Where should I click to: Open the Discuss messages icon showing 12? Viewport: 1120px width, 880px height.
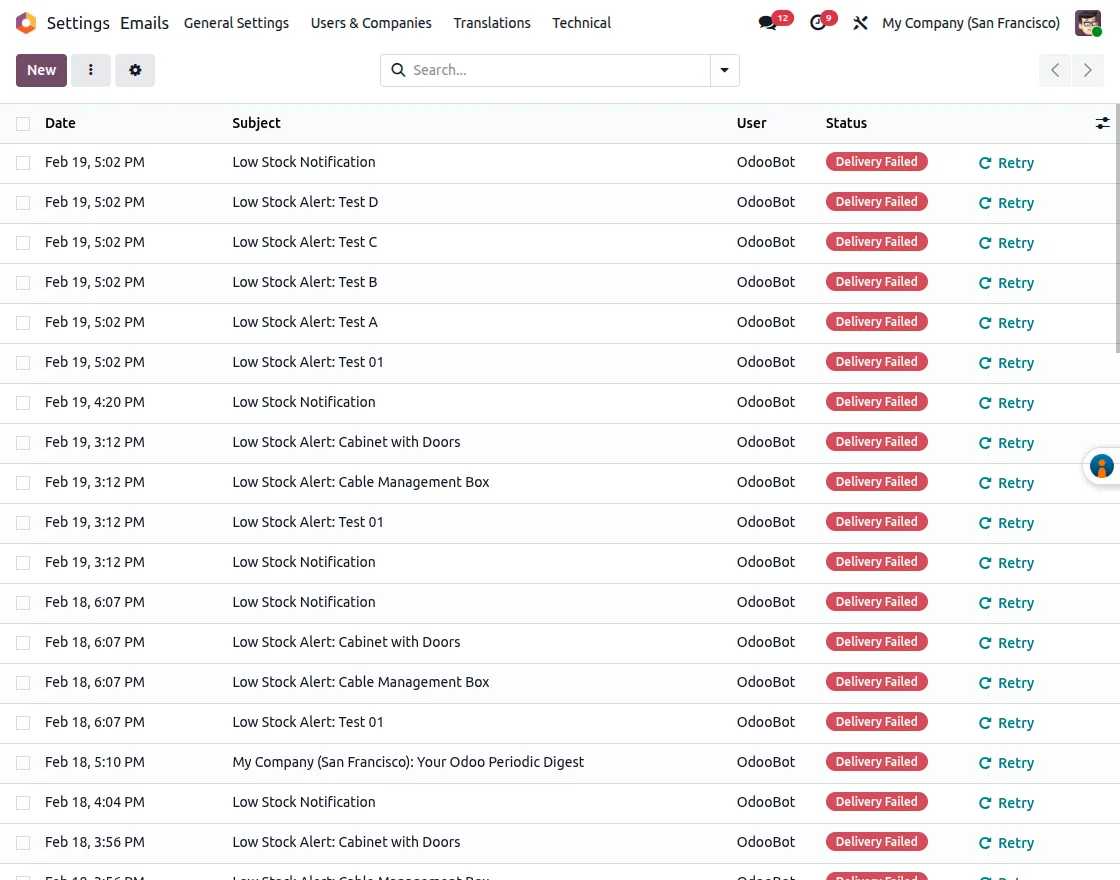tap(767, 23)
